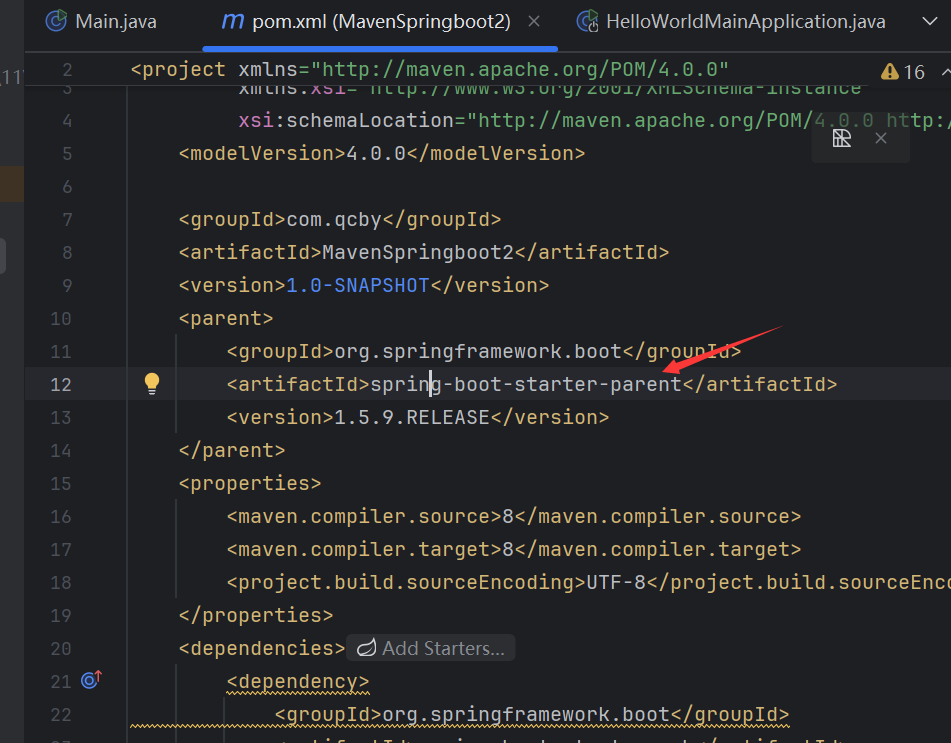This screenshot has width=951, height=743.
Task: Click the icon inside the floating popup toolbar
Action: click(841, 138)
